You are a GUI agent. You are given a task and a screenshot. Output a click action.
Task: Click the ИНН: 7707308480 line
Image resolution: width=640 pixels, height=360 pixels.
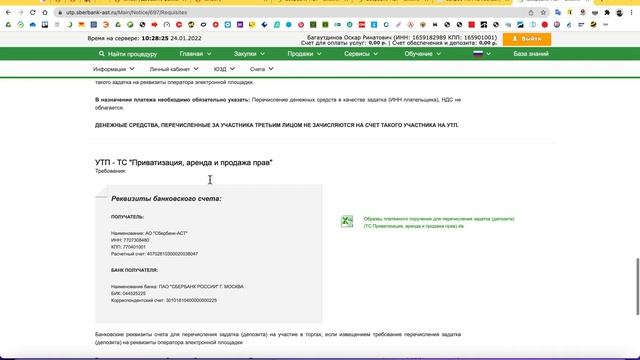coord(130,240)
